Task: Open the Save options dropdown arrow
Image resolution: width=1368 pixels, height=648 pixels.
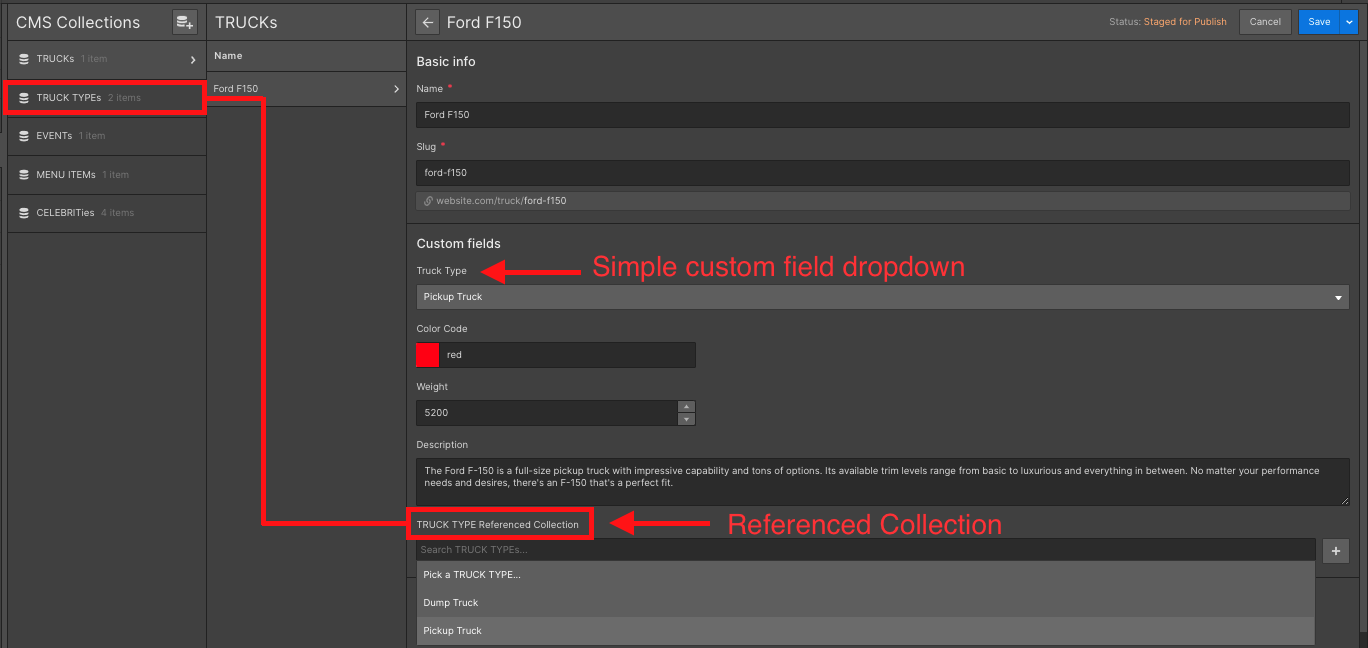Action: (1349, 22)
